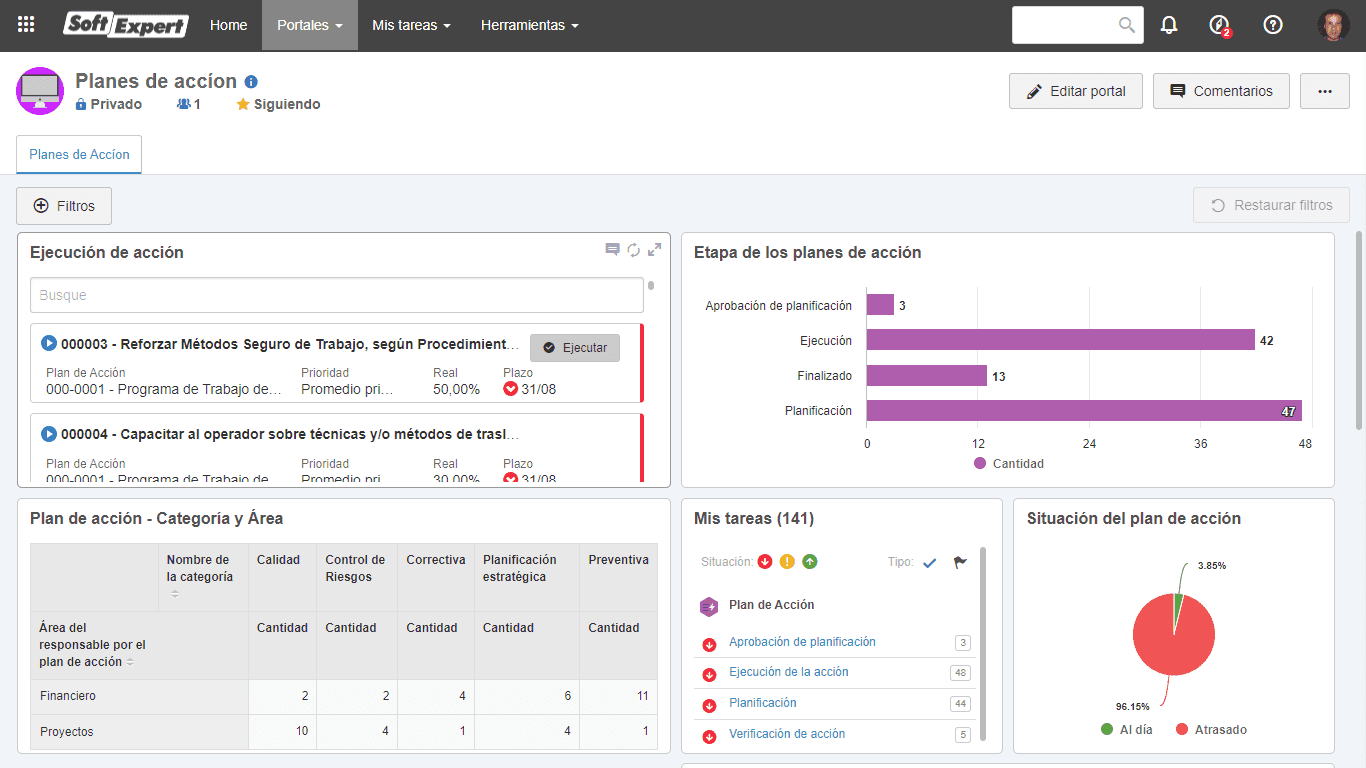Maximize the Ejecución de acción widget
The image size is (1366, 768).
[x=655, y=250]
